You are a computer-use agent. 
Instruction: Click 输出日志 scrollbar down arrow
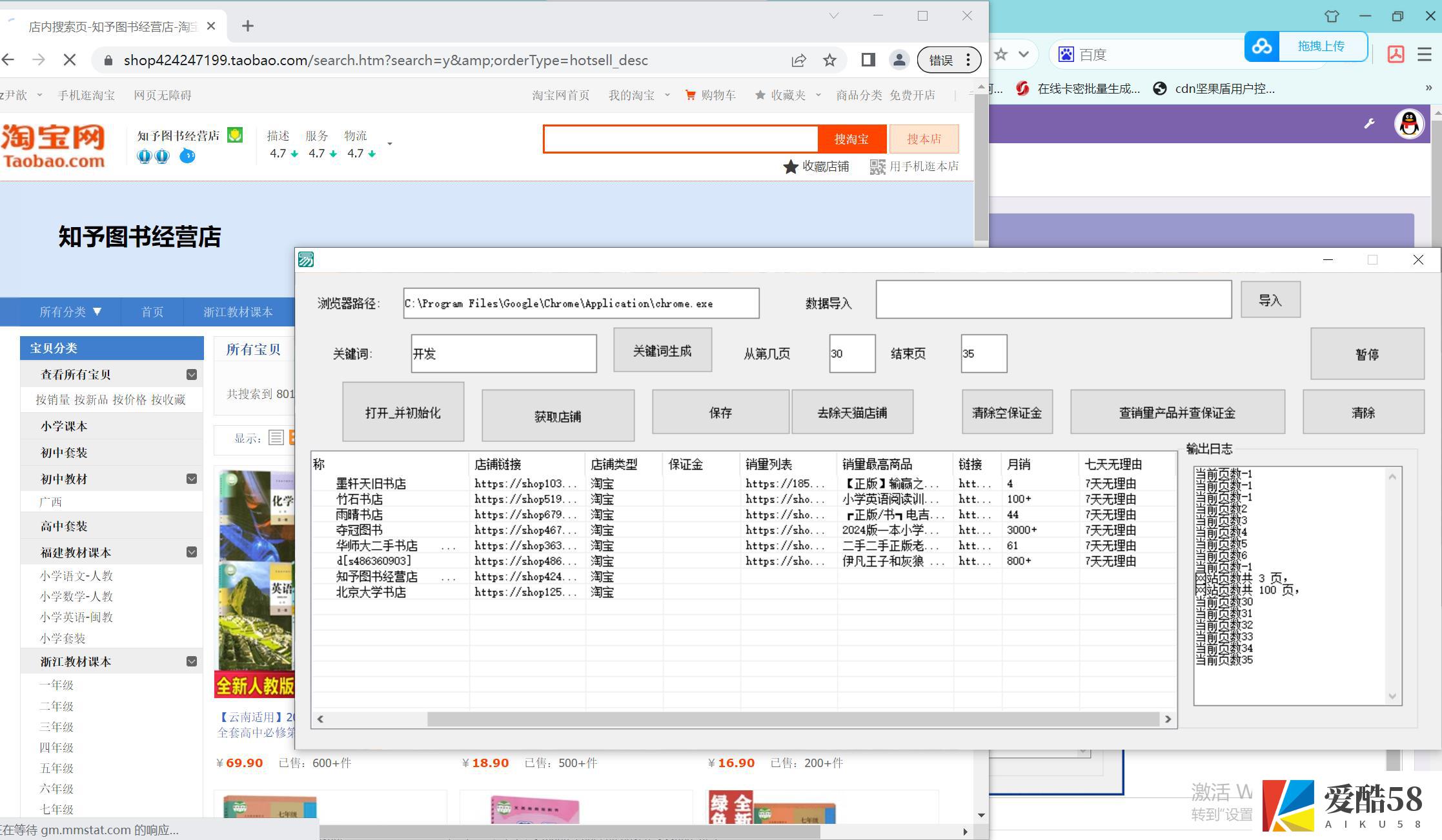(x=1392, y=696)
